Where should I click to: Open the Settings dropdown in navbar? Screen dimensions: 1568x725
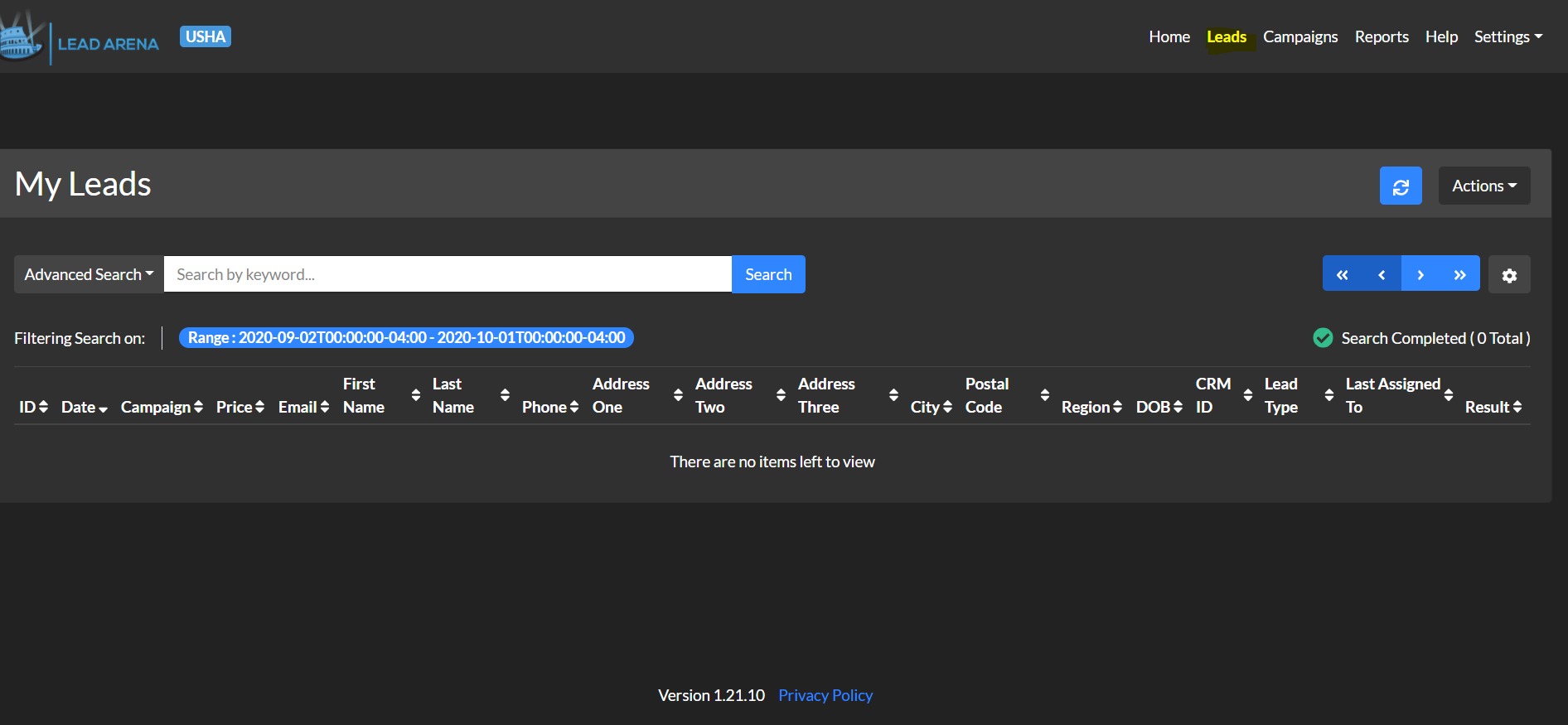[x=1508, y=36]
